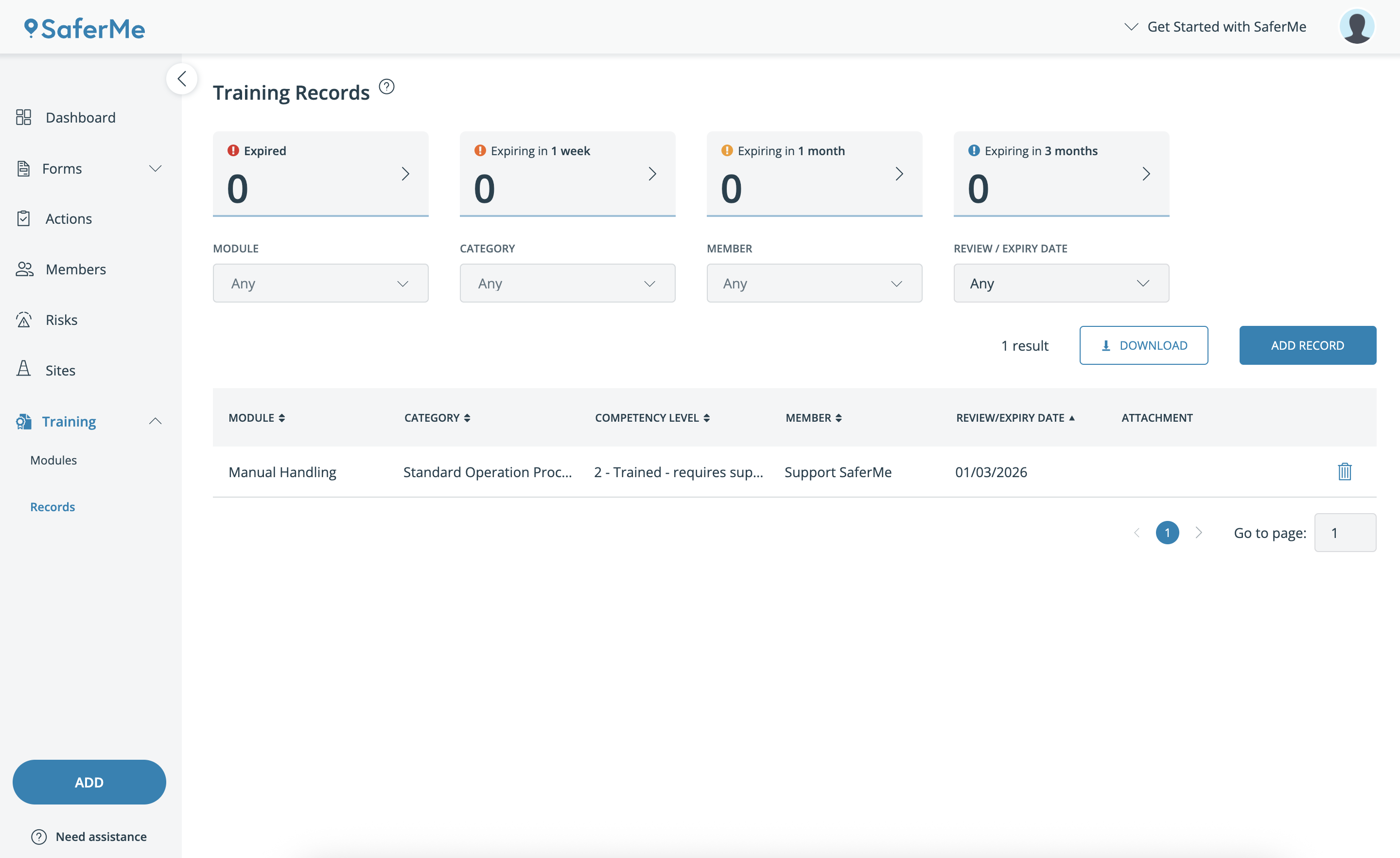This screenshot has width=1400, height=858.
Task: Click the Go to page input field
Action: (1344, 533)
